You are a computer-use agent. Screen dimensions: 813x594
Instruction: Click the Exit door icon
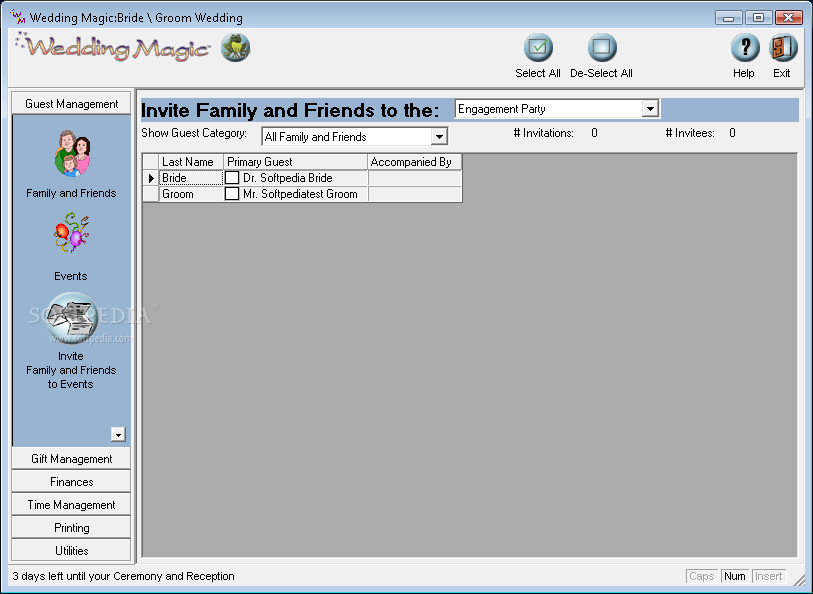coord(783,48)
